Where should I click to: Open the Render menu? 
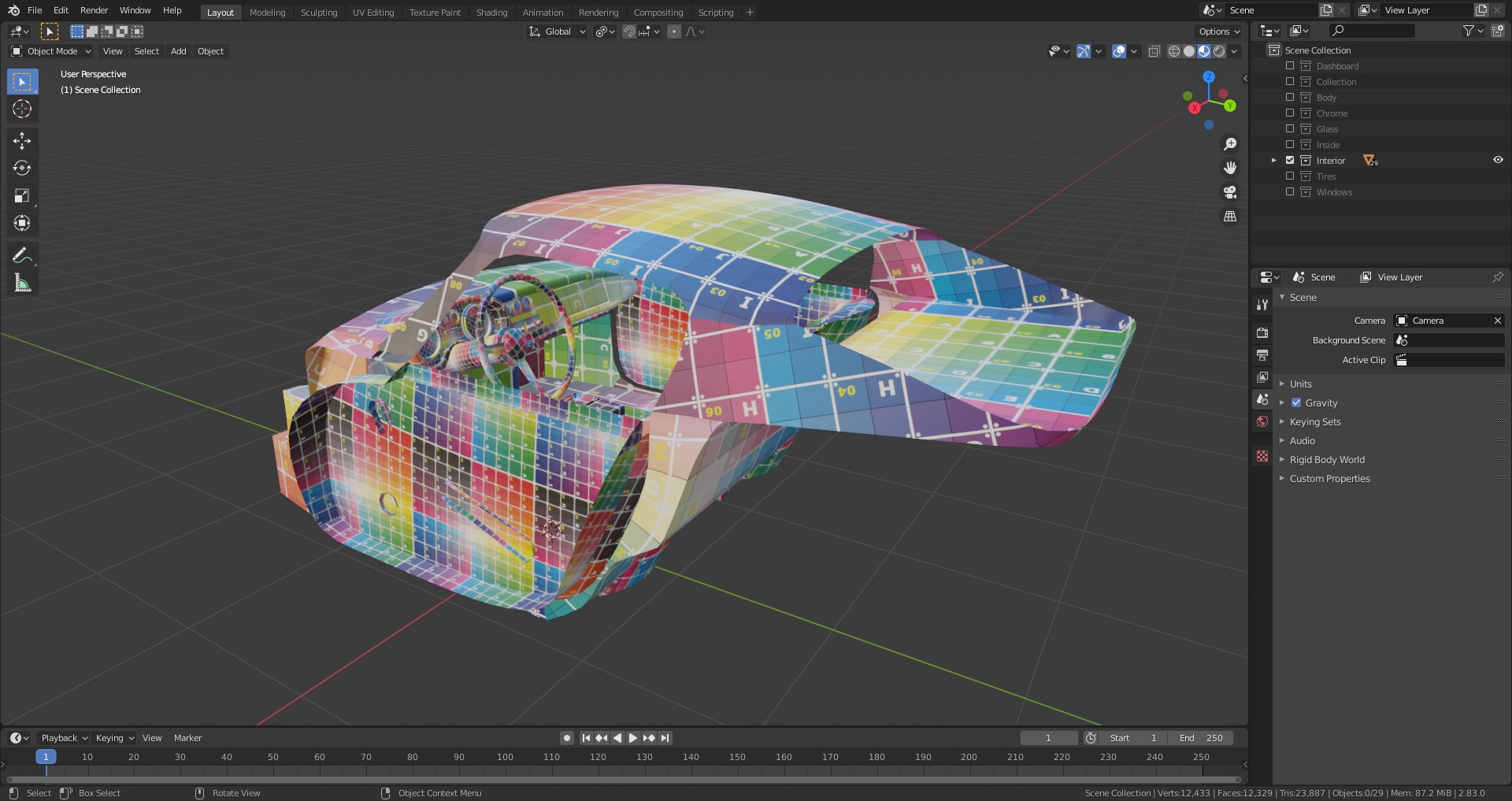click(x=94, y=10)
